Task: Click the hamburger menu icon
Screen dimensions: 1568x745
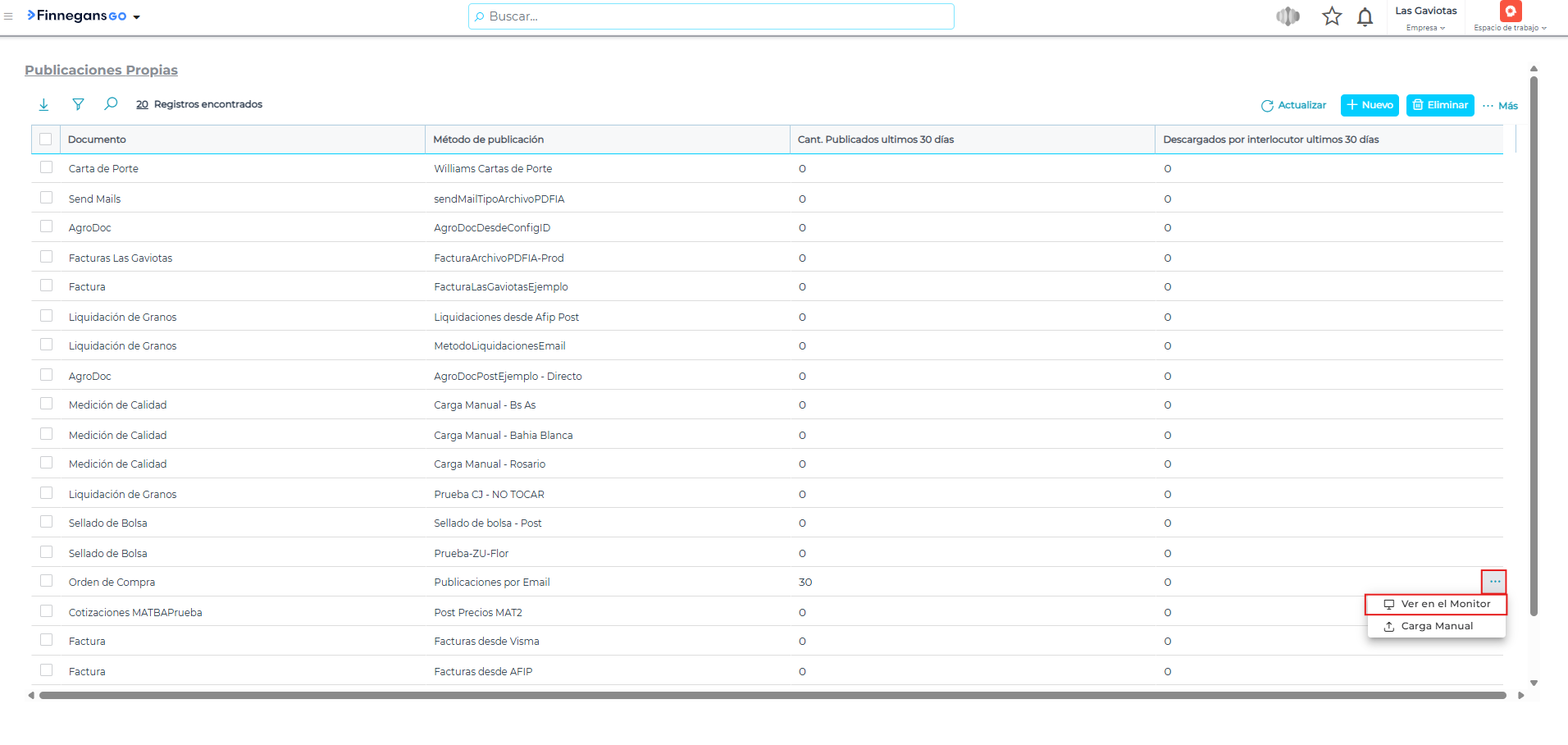Action: (x=8, y=16)
